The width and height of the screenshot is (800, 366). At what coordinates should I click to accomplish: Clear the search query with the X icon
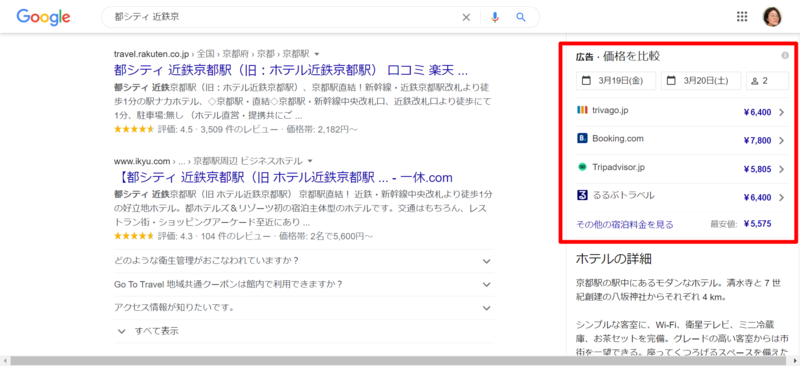(466, 17)
